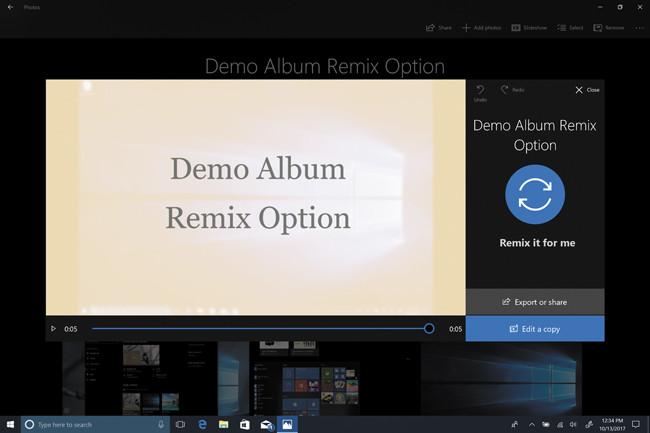Start Slideshow from the top toolbar

[x=529, y=28]
